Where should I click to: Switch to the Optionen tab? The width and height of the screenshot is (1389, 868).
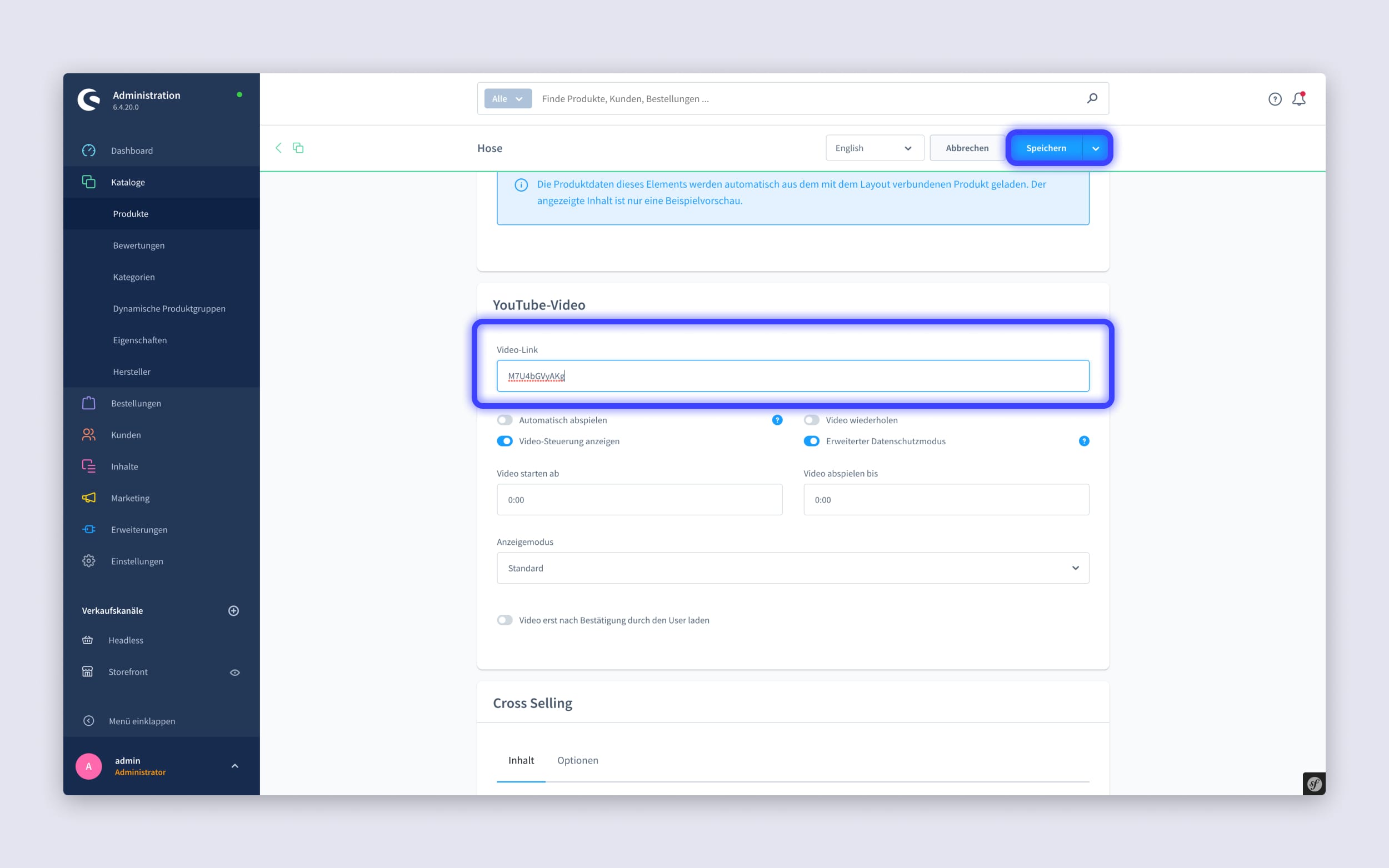pos(578,760)
